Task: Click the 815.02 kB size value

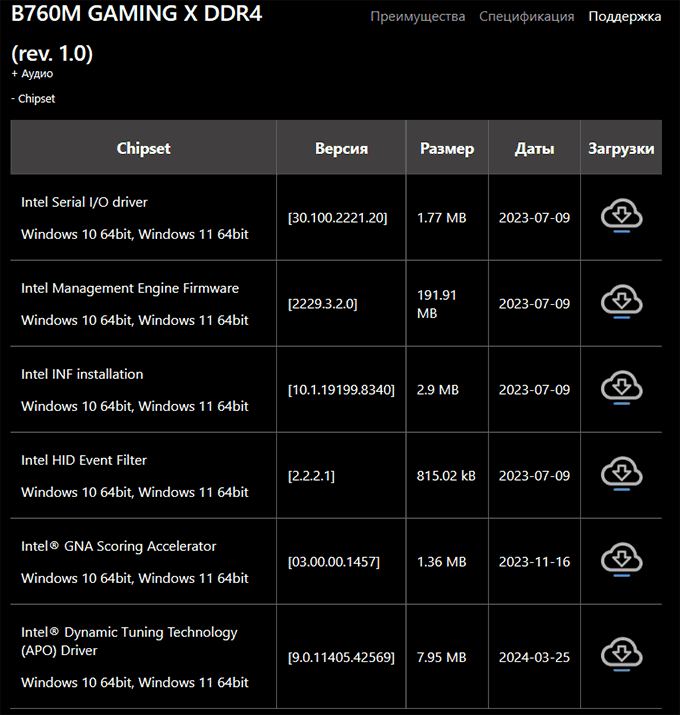Action: click(x=446, y=476)
